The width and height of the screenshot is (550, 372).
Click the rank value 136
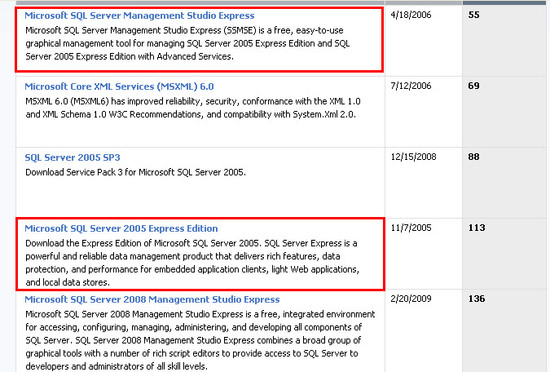click(x=476, y=299)
